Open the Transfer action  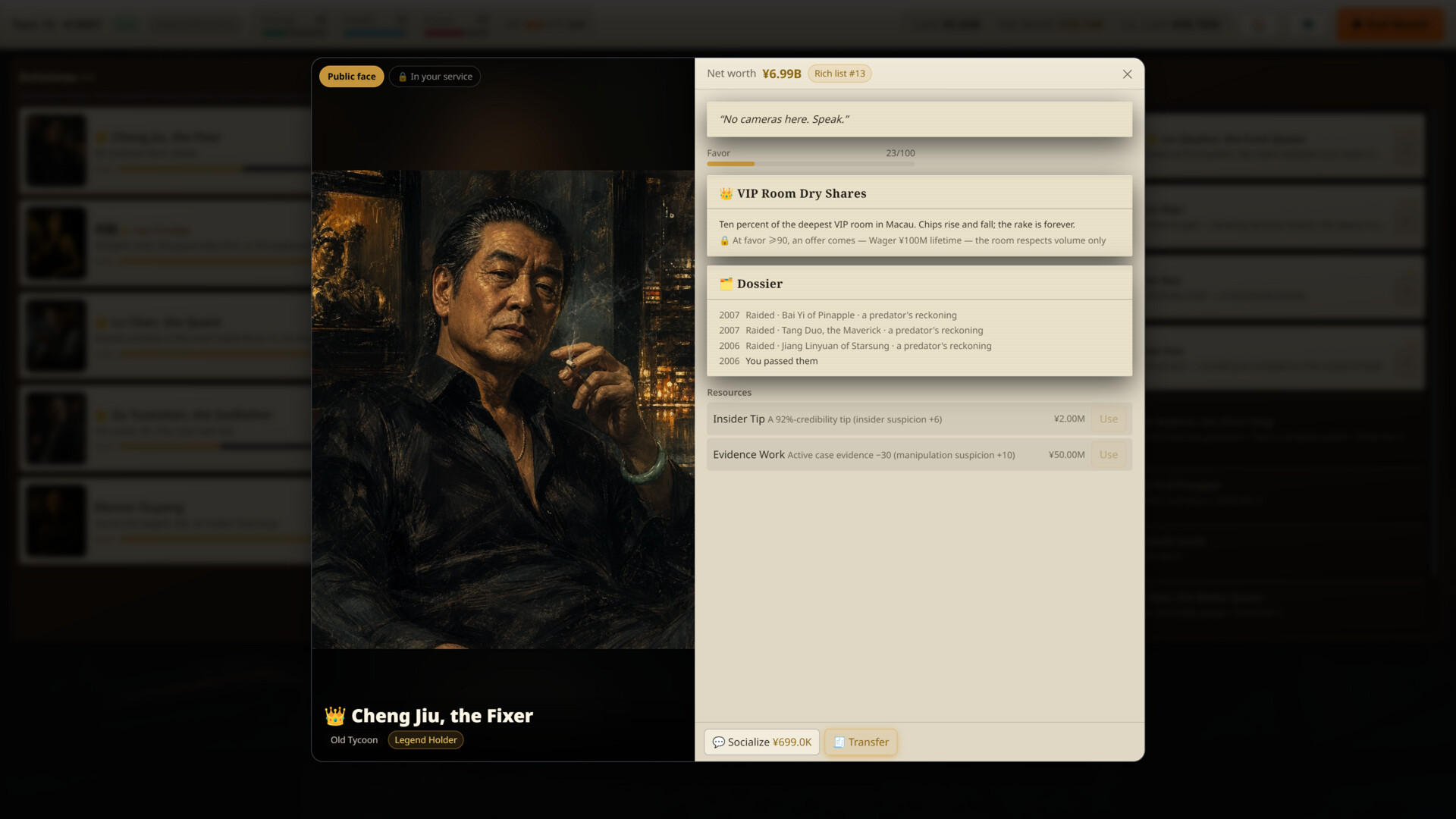pyautogui.click(x=861, y=742)
